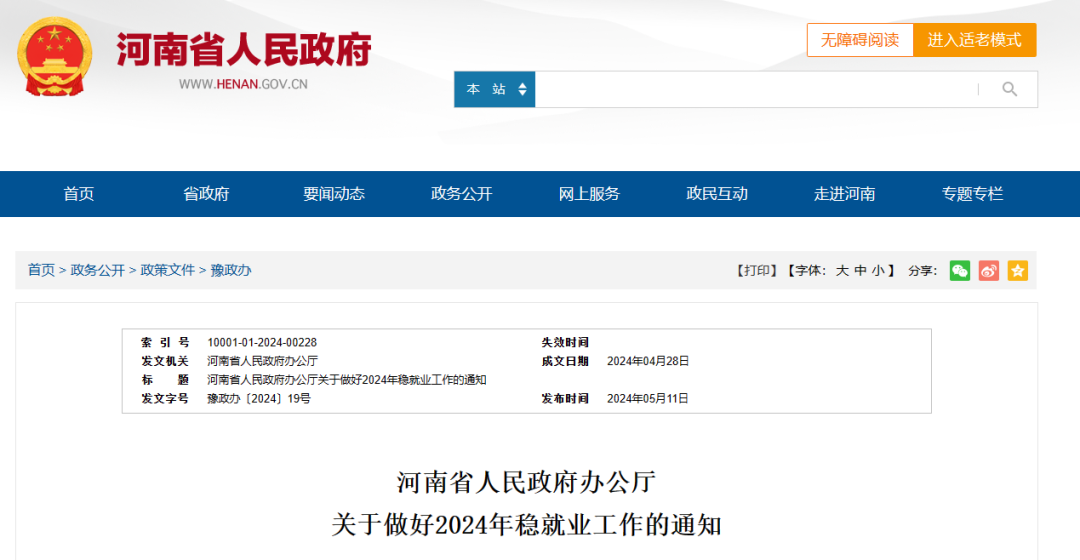1080x560 pixels.
Task: Click the yellow star favorite icon
Action: click(x=1017, y=271)
